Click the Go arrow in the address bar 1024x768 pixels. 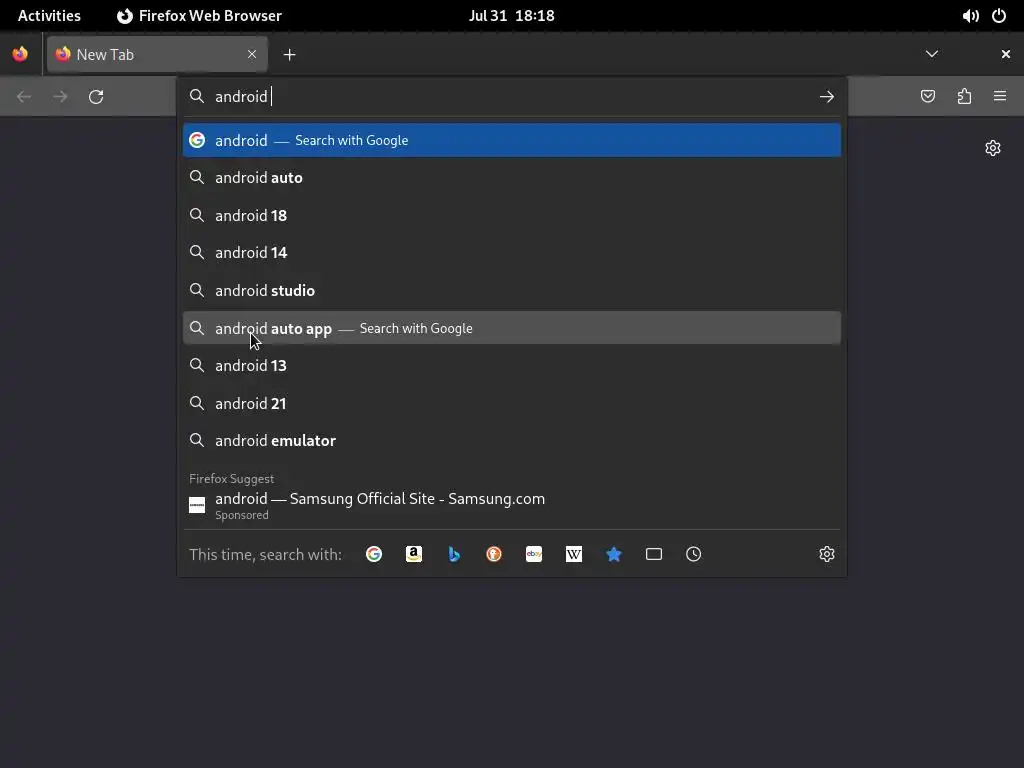pos(827,97)
